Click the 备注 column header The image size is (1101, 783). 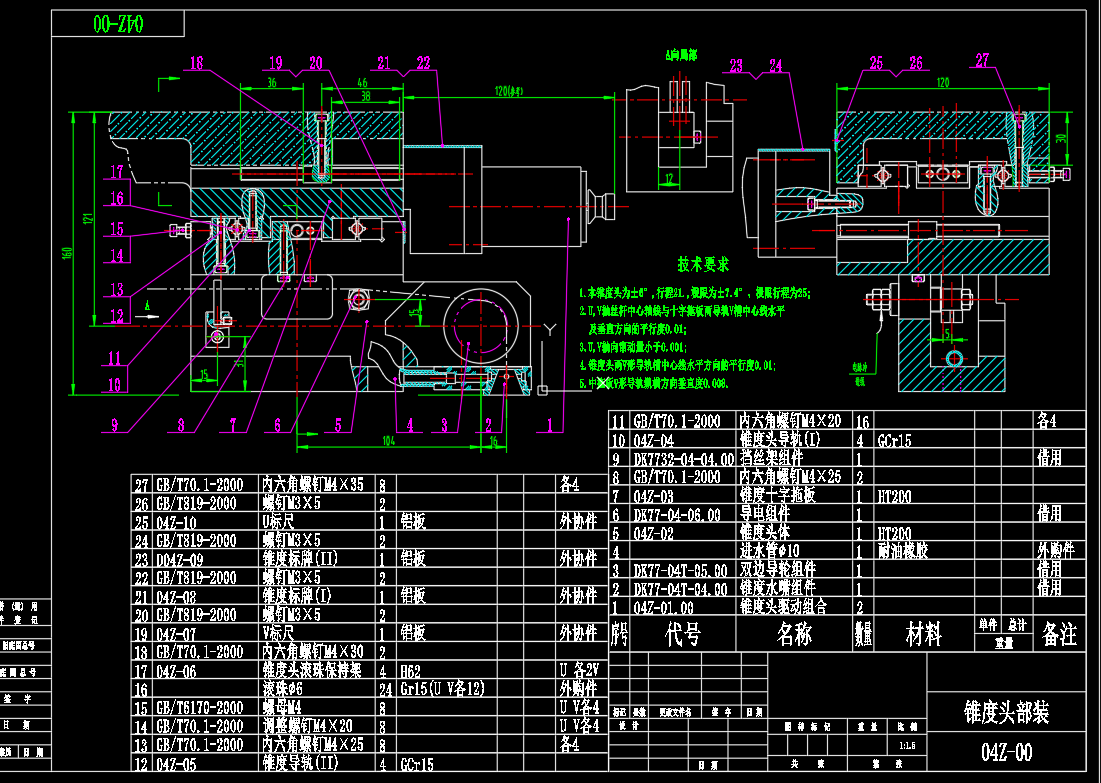pyautogui.click(x=1060, y=633)
